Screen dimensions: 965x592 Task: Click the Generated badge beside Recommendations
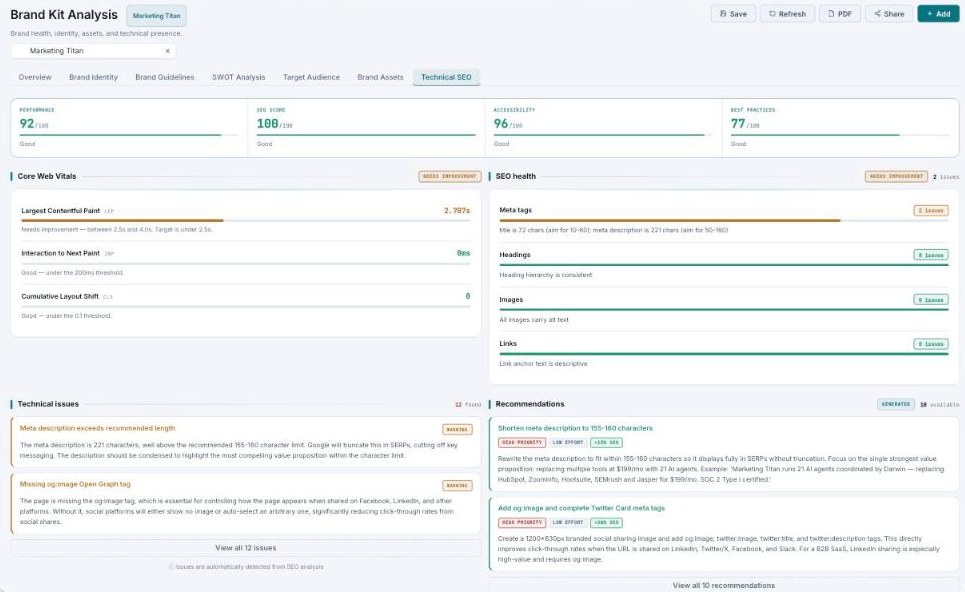coord(895,404)
